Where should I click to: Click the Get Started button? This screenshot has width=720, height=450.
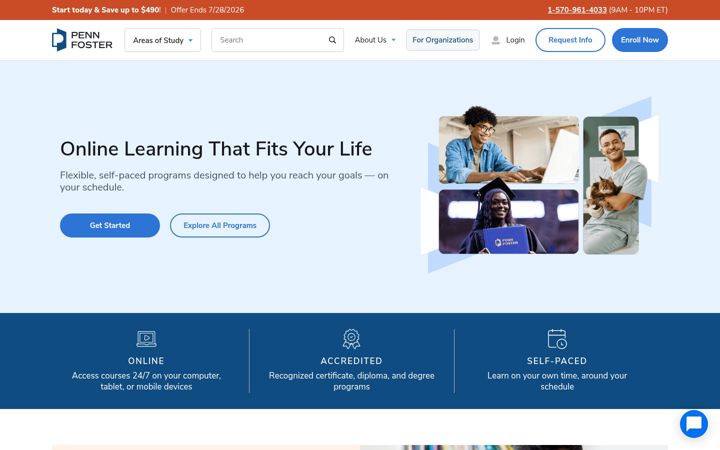pos(110,225)
